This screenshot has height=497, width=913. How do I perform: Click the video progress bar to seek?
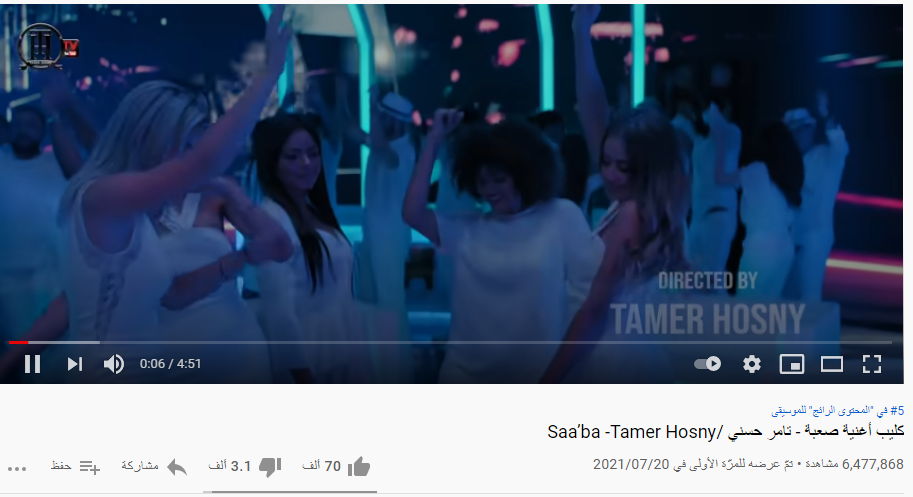tap(450, 342)
